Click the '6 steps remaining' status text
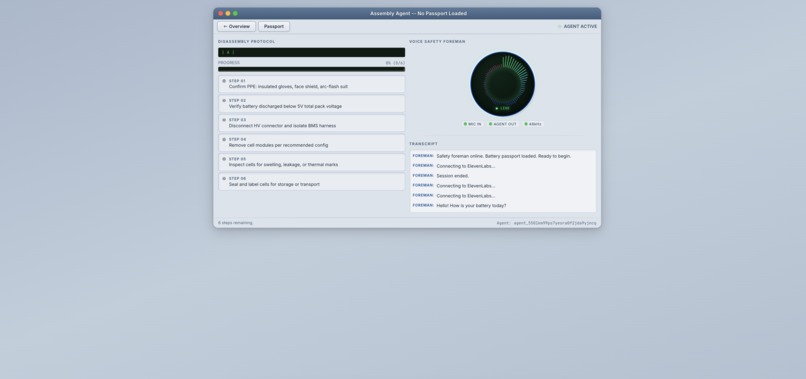806x379 pixels. tap(235, 223)
